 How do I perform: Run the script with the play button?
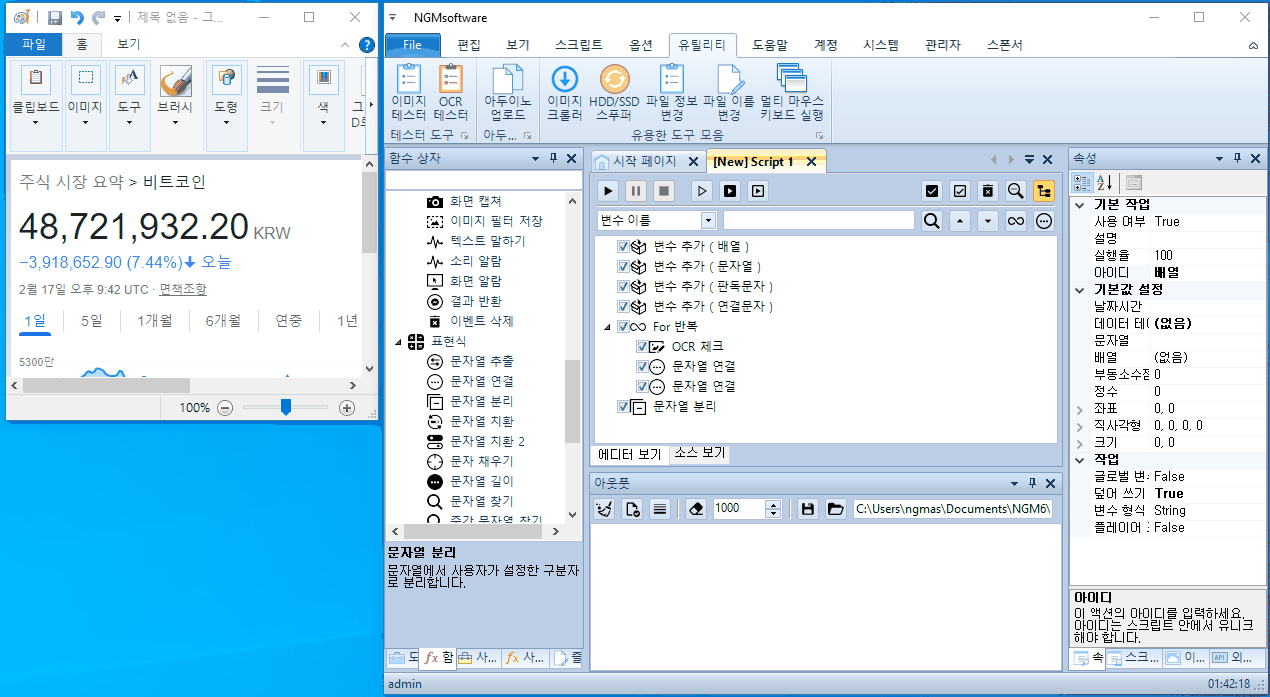tap(608, 191)
